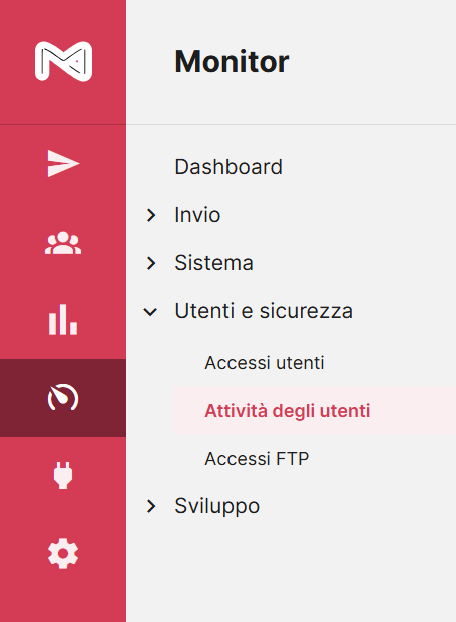Open the bar chart statistics icon
Image resolution: width=456 pixels, height=622 pixels.
tap(63, 320)
